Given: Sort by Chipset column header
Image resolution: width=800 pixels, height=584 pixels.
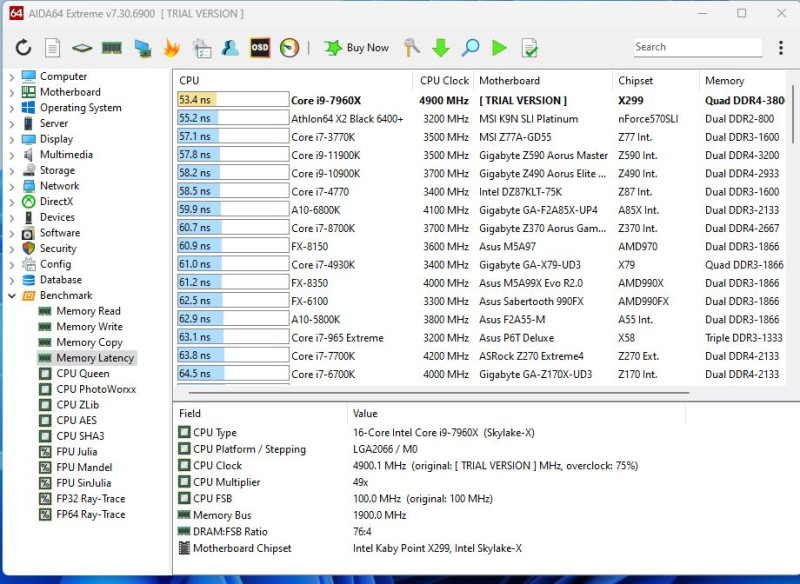Looking at the screenshot, I should point(656,81).
